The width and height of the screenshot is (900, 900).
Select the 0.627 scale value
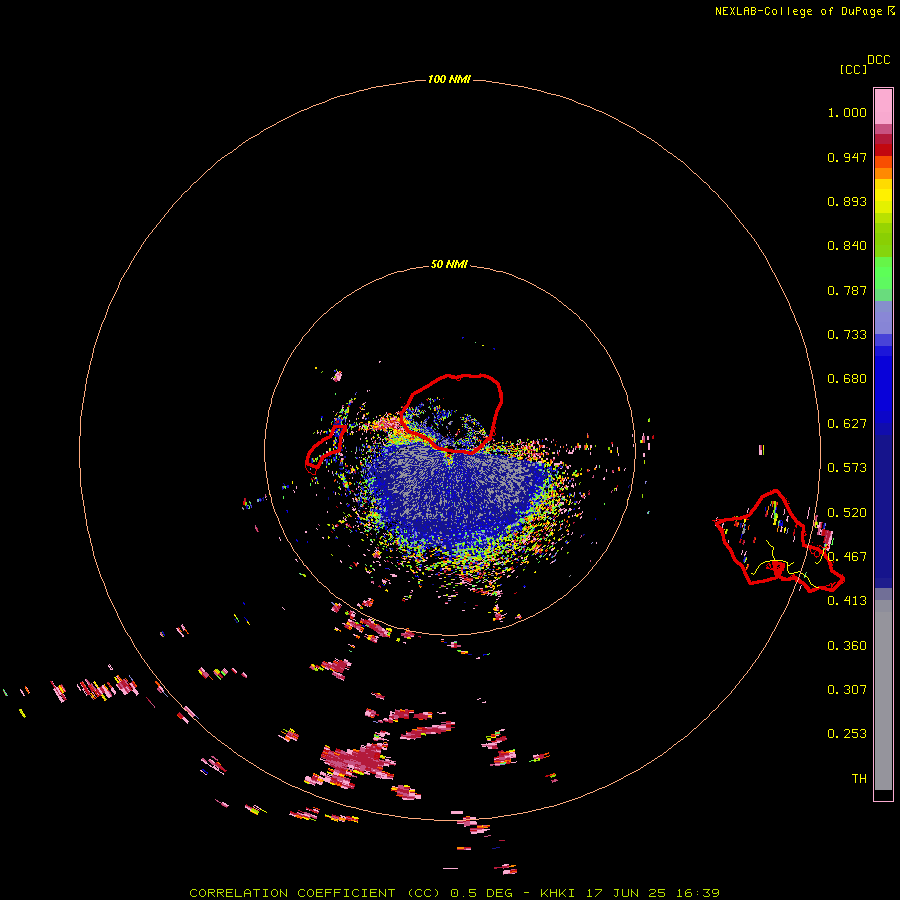(x=847, y=424)
